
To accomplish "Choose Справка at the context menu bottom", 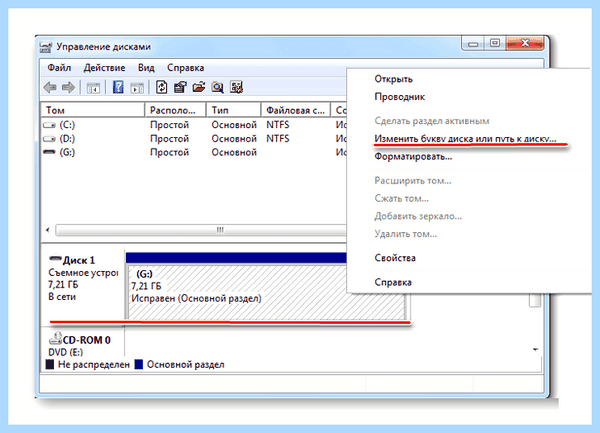I will (393, 282).
